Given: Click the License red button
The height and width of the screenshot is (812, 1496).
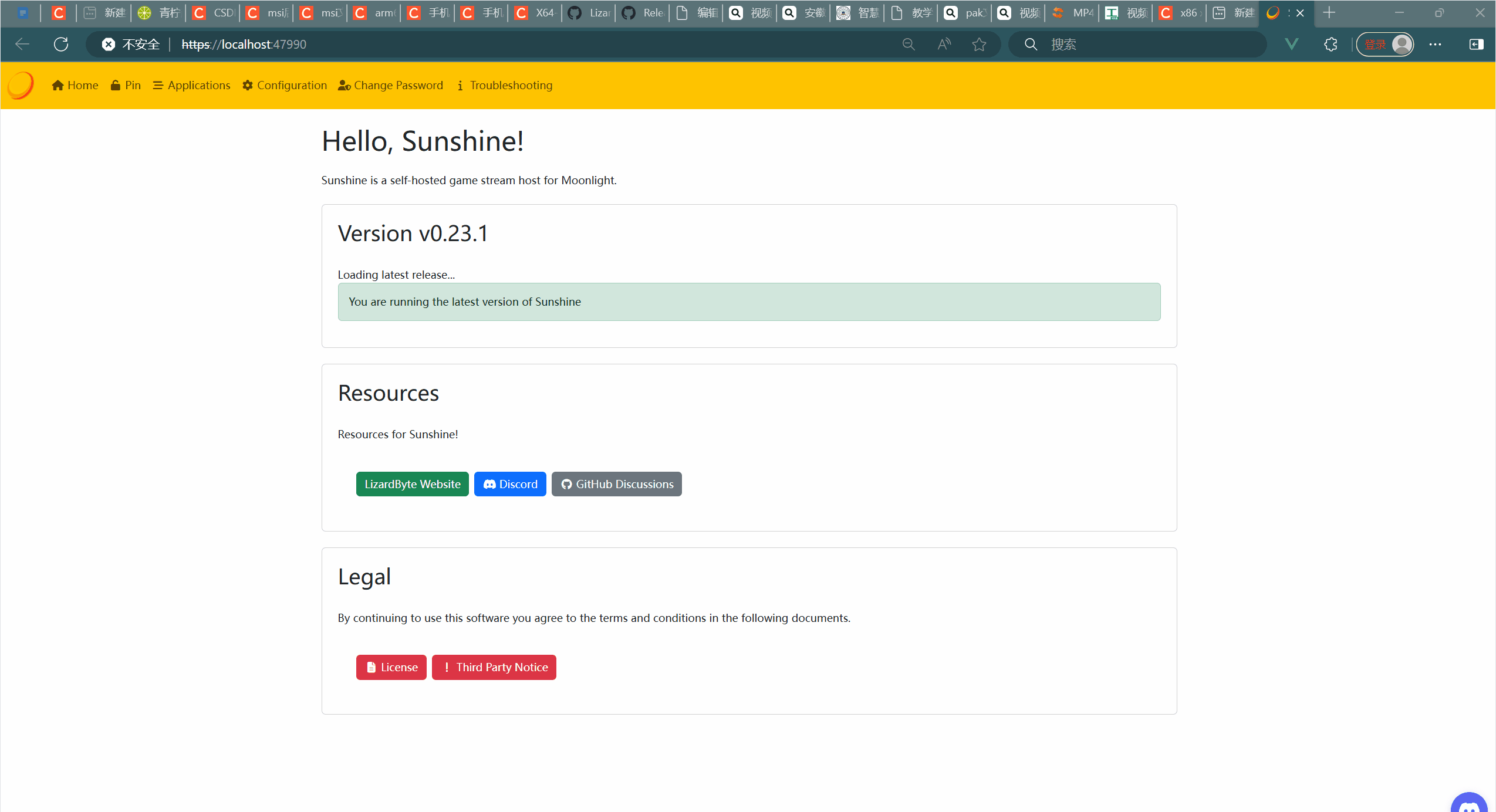Looking at the screenshot, I should pyautogui.click(x=391, y=667).
